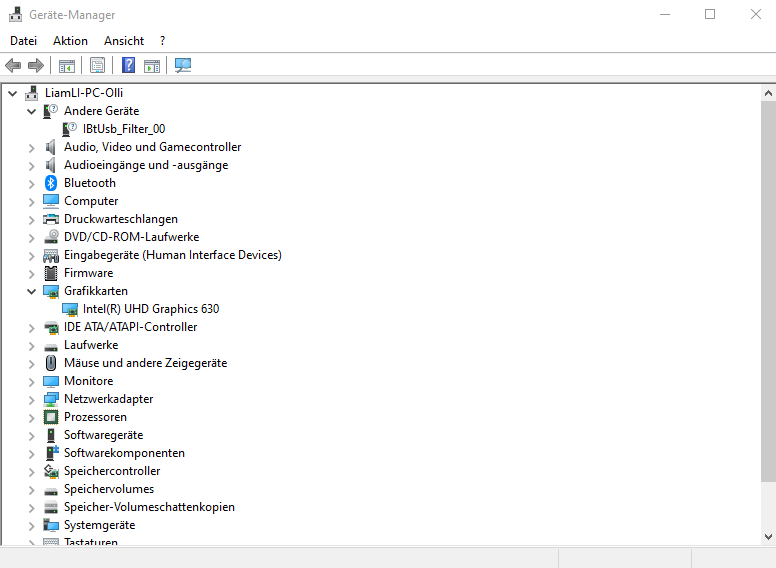Close the Geräte-Manager window

pyautogui.click(x=755, y=14)
